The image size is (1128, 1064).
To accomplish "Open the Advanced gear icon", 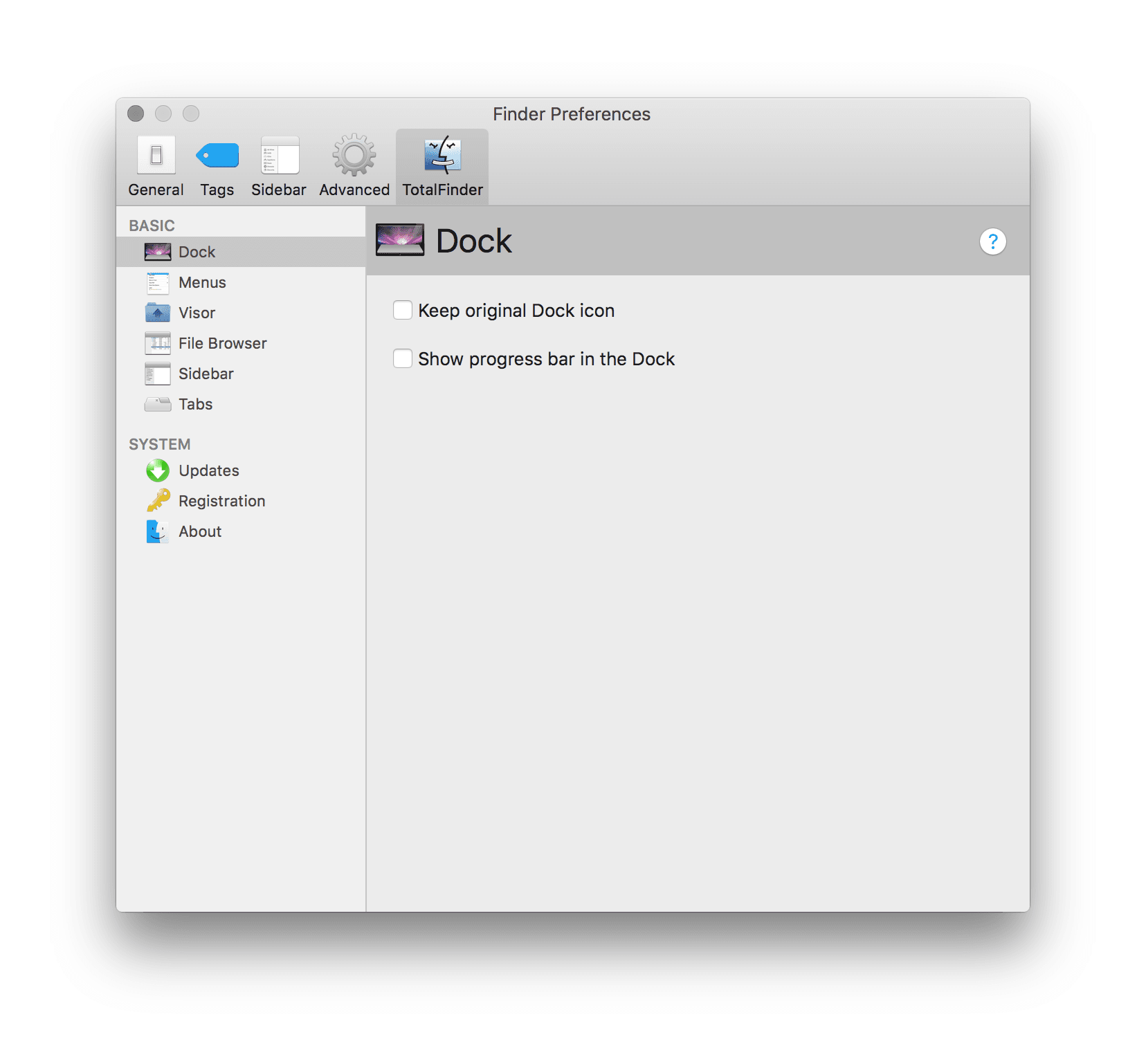I will click(354, 155).
